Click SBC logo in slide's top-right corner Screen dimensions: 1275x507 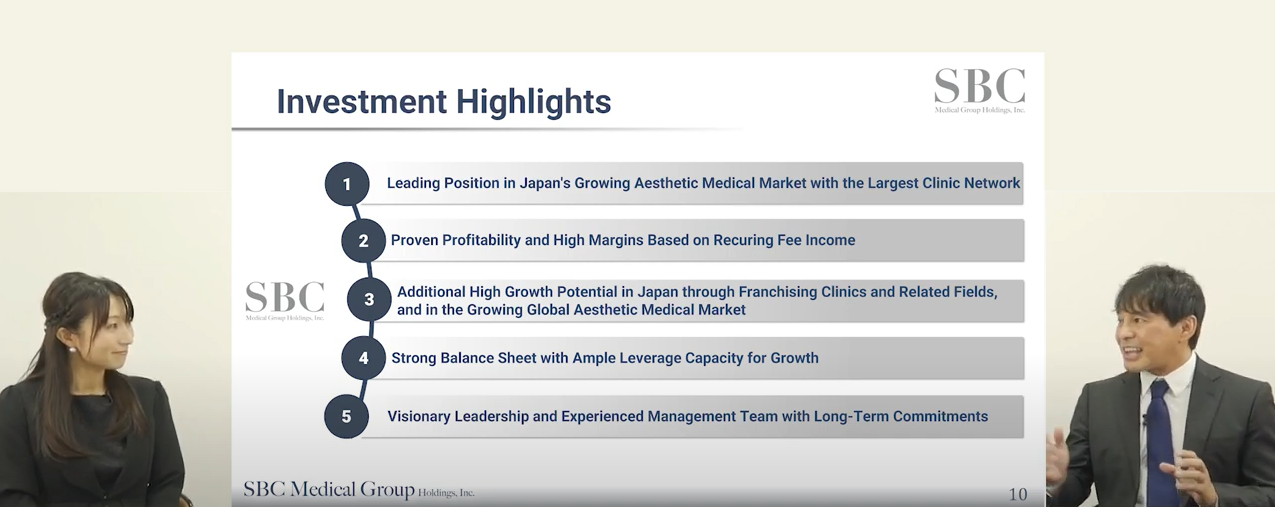click(979, 90)
